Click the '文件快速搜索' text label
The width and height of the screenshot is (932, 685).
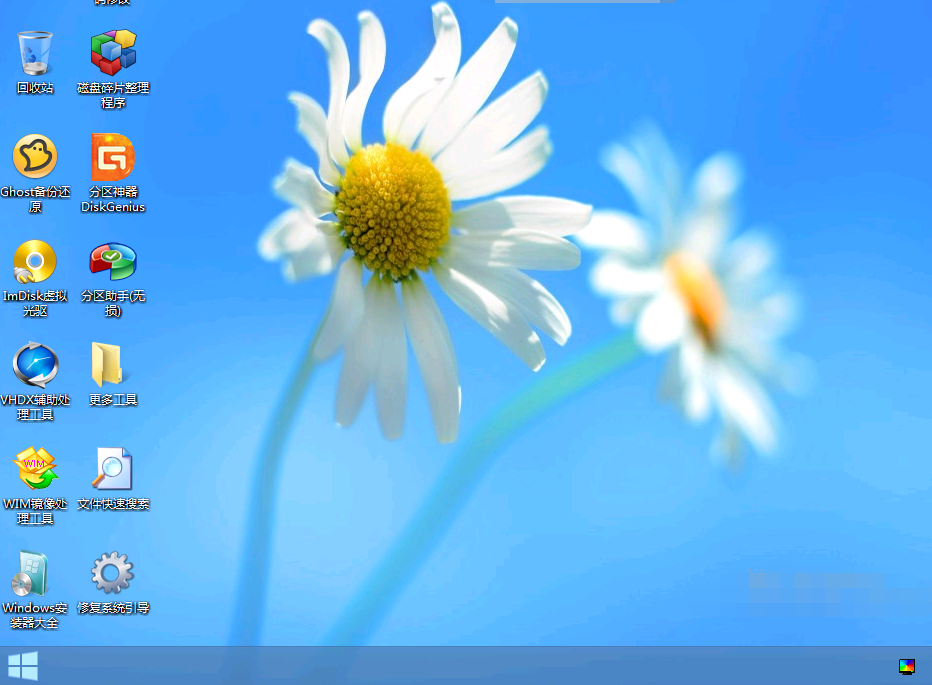click(113, 504)
